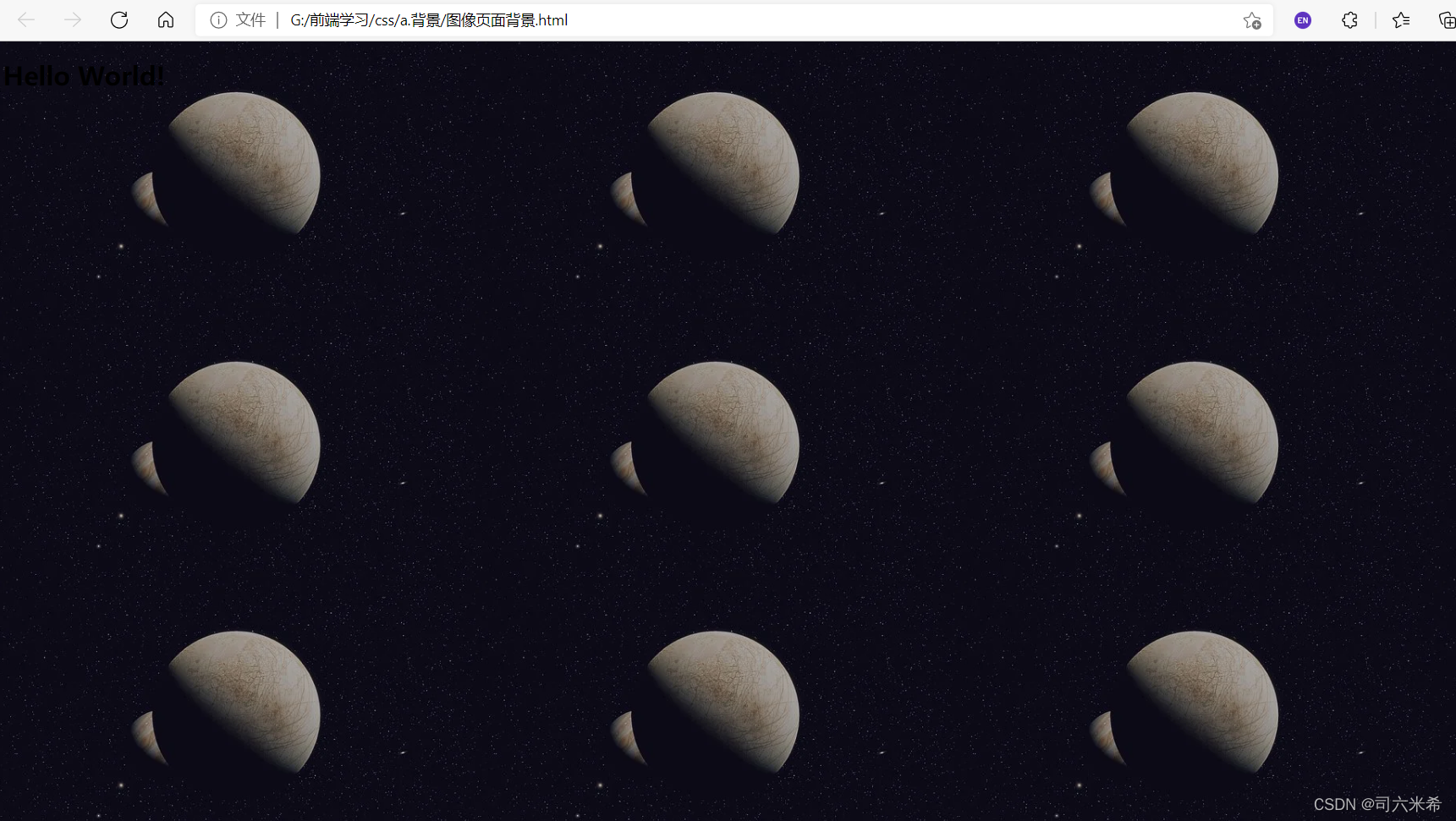The image size is (1456, 821).
Task: Open the collections icon
Action: pyautogui.click(x=1447, y=20)
